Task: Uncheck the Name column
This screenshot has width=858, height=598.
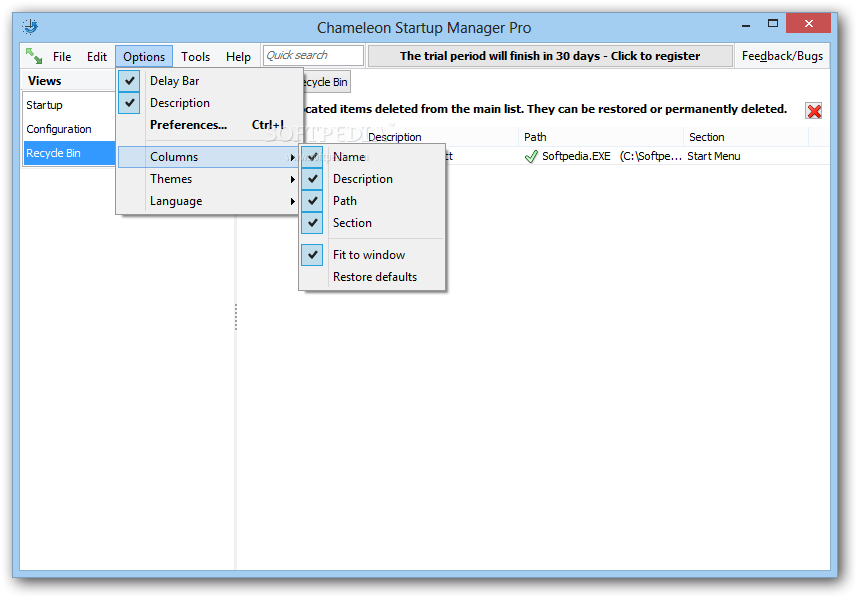Action: pos(312,157)
